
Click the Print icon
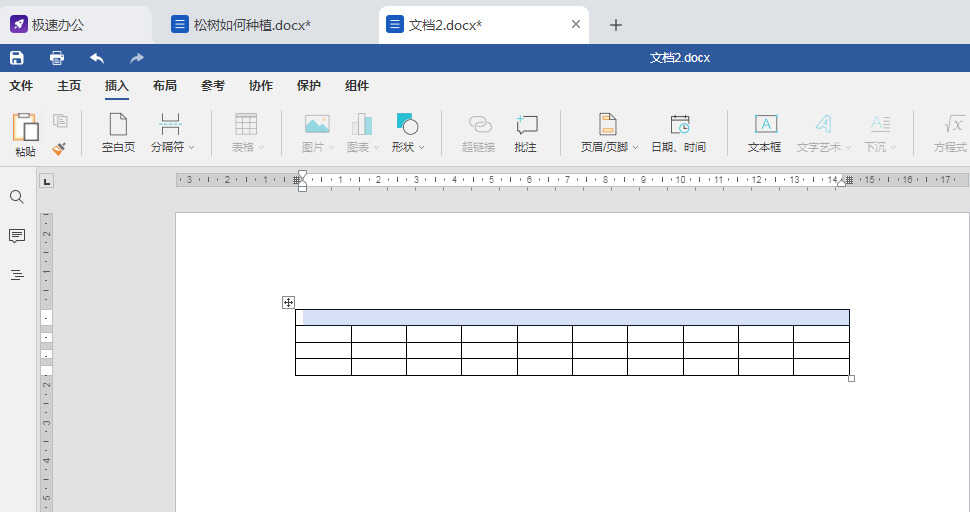[x=57, y=58]
